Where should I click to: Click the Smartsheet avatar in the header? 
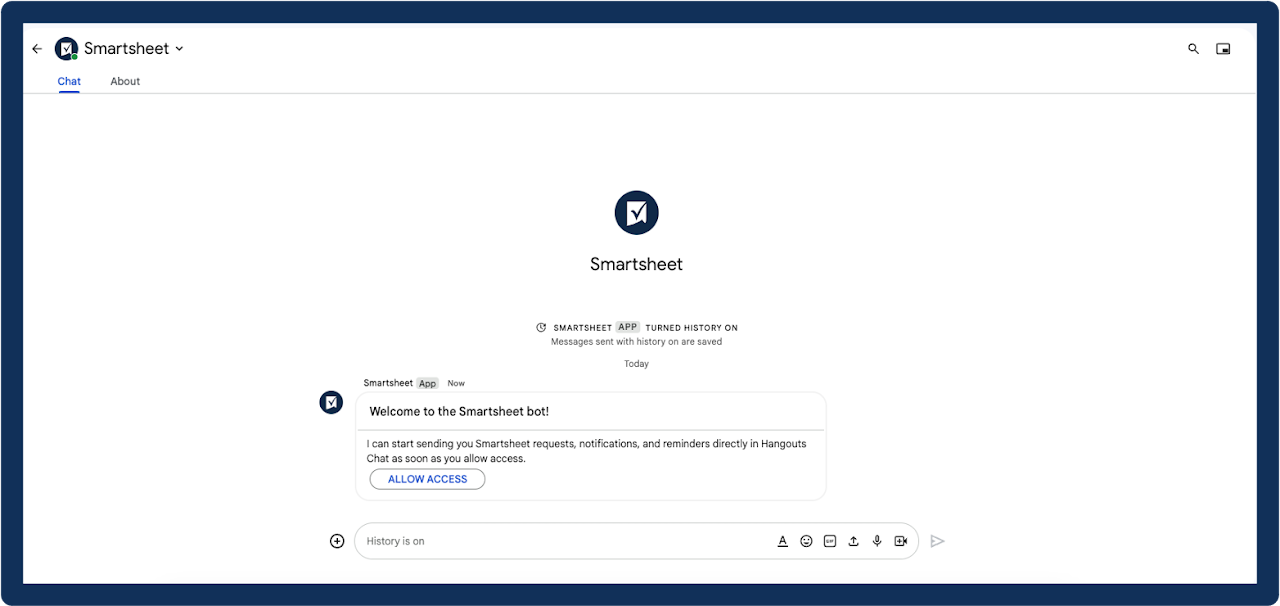pyautogui.click(x=66, y=48)
